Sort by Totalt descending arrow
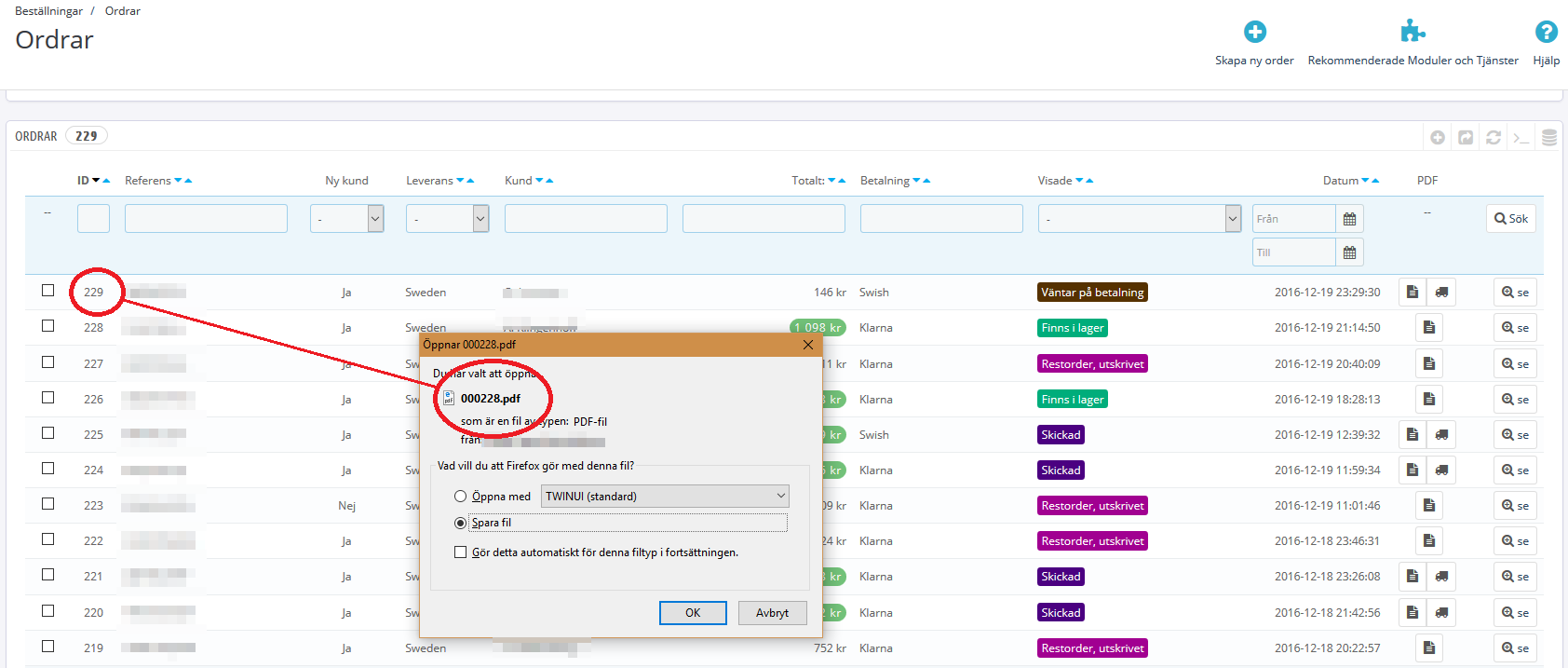The image size is (1568, 668). pos(831,181)
